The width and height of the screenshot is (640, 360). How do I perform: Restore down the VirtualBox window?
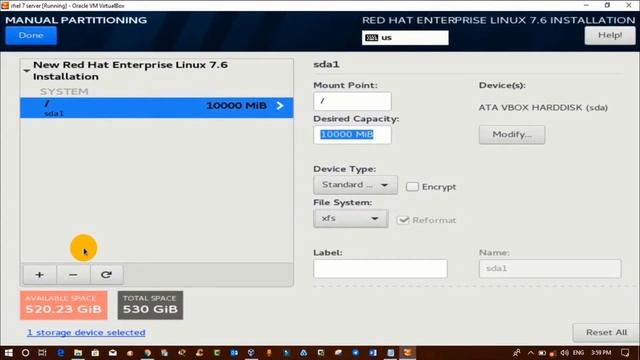[607, 5]
